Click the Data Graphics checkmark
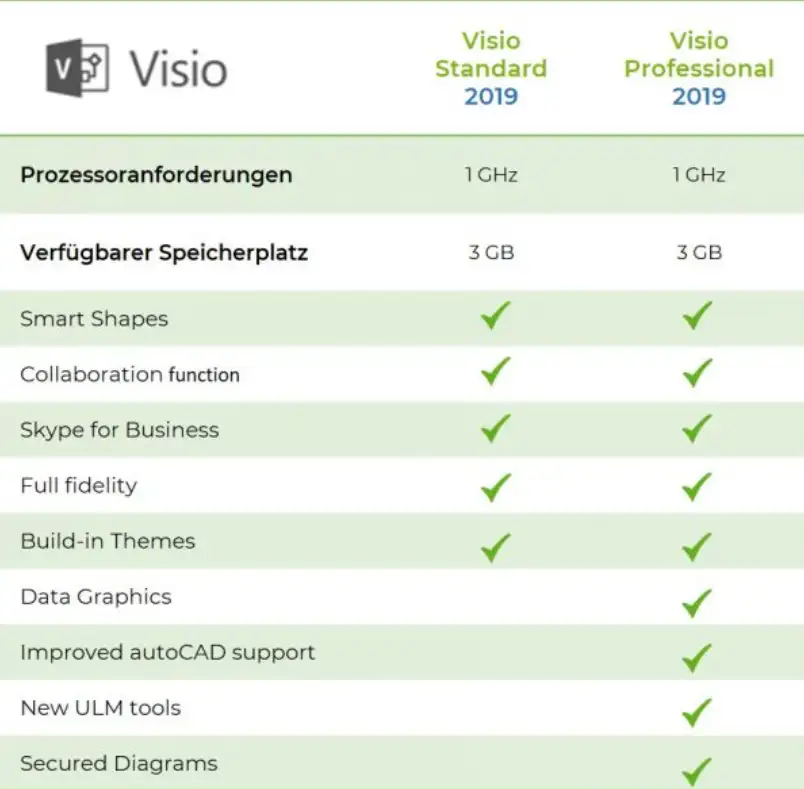The height and width of the screenshot is (789, 804). [x=697, y=602]
